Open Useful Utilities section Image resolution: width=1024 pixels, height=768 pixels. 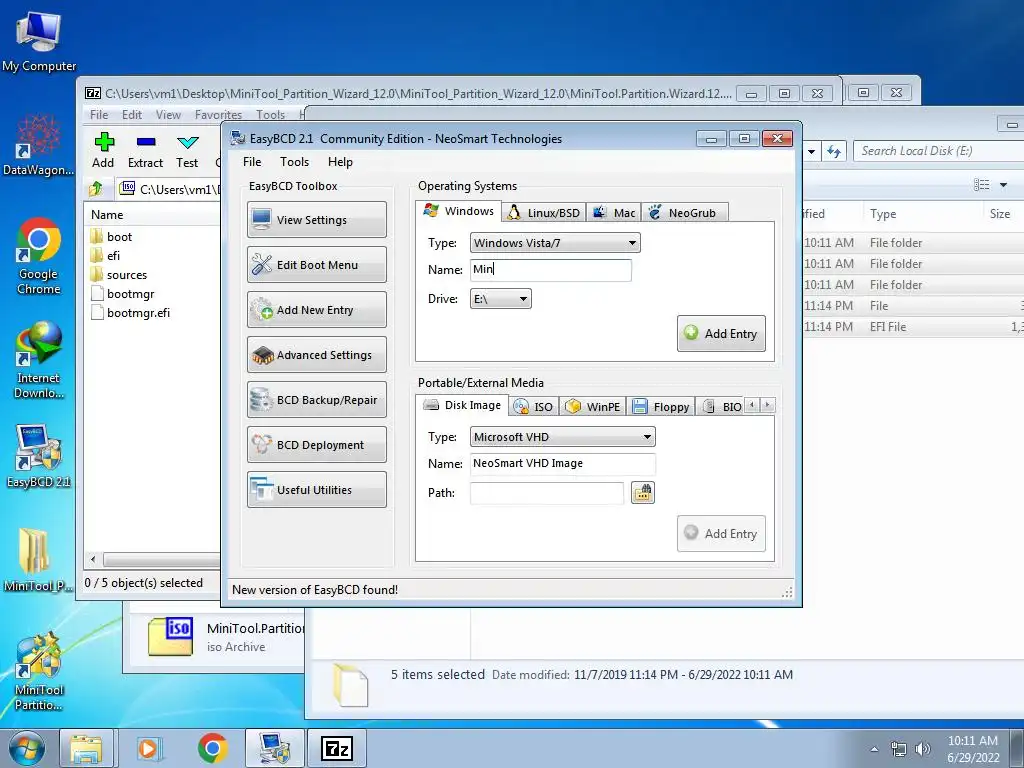point(317,490)
